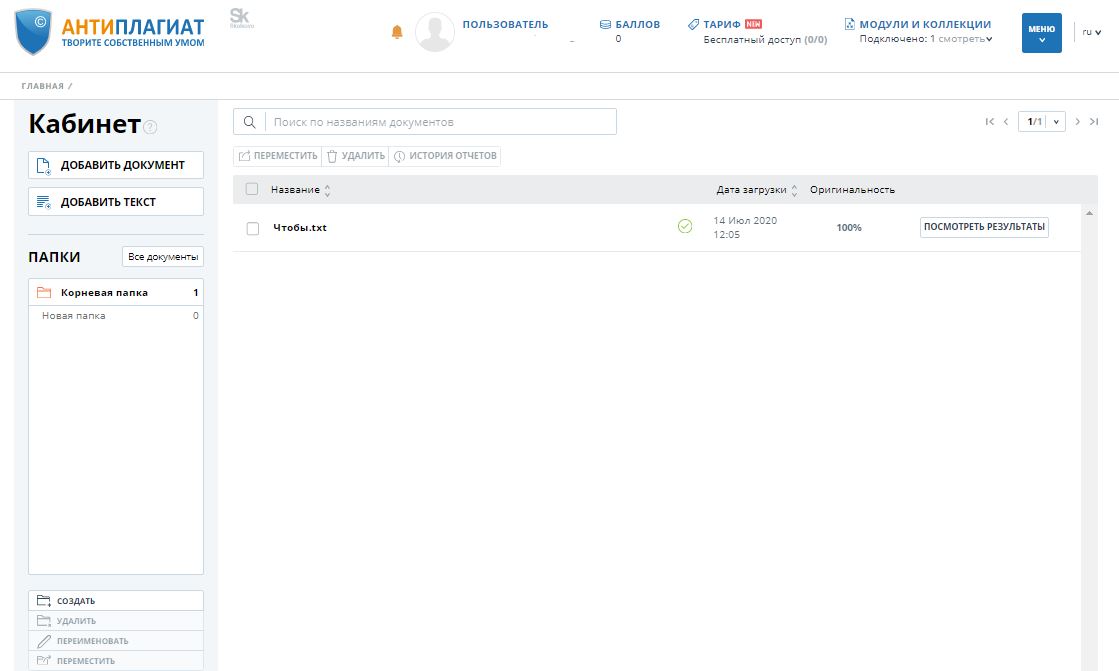The width and height of the screenshot is (1119, 671).
Task: Open the ТАРИФ link
Action: [722, 24]
